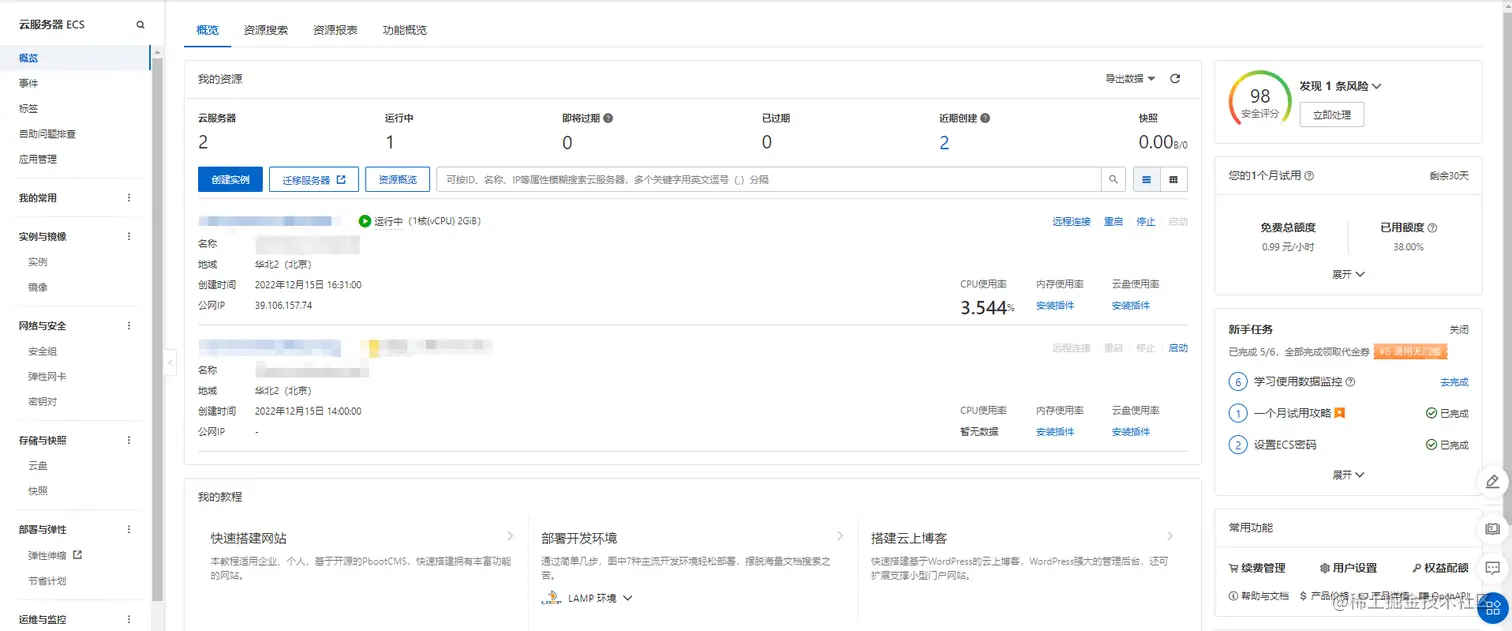Click the blue floating grid icon
1512x631 pixels.
coord(1493,606)
